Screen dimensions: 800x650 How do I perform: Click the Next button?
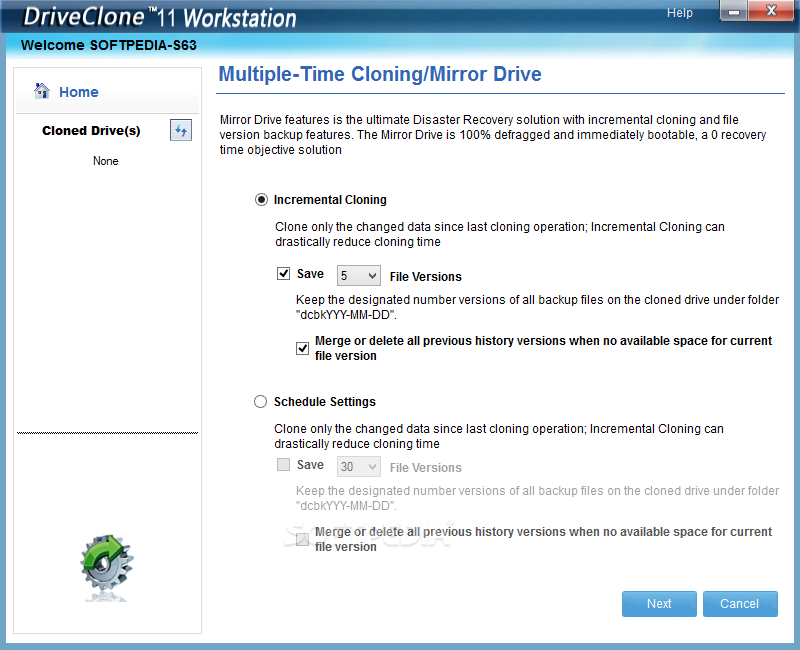(659, 604)
